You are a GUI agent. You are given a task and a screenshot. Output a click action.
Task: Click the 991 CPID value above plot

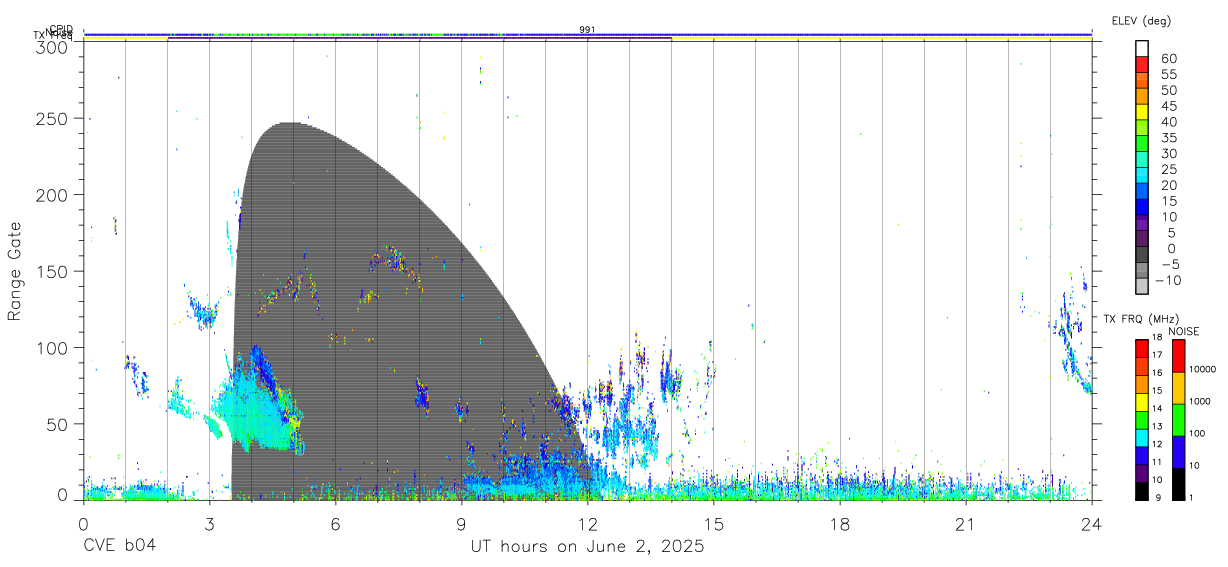point(588,30)
